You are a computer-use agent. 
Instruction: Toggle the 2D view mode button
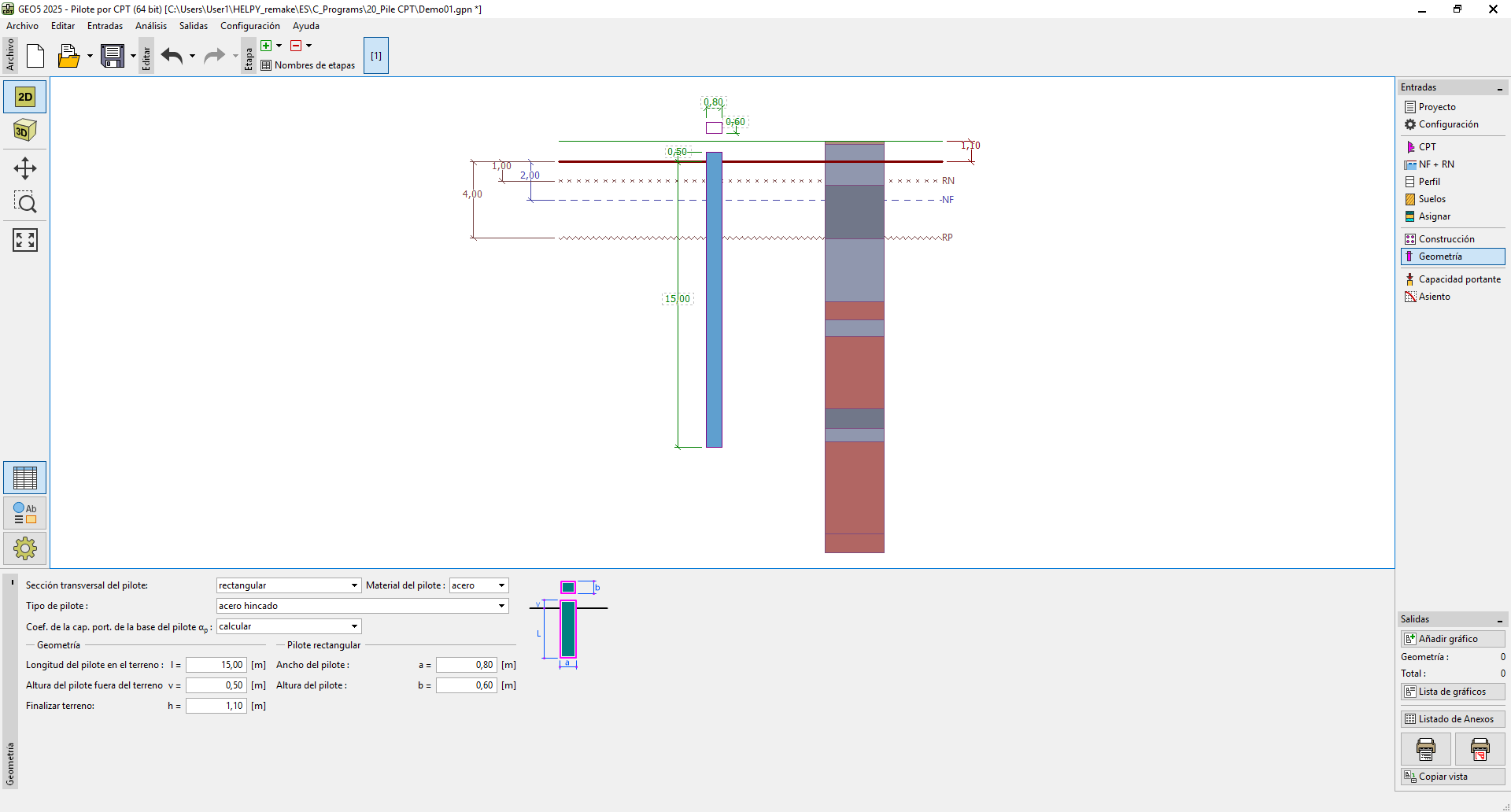pyautogui.click(x=25, y=97)
